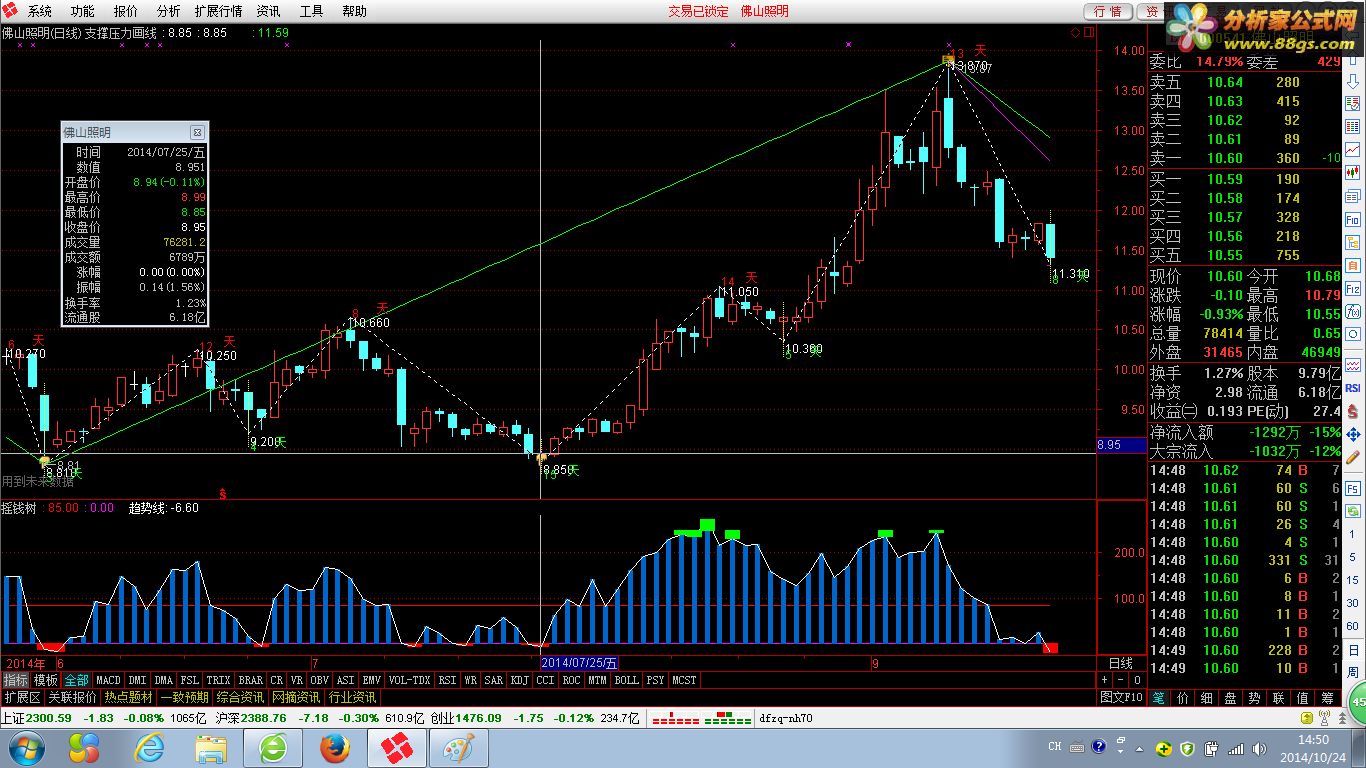Screen dimensions: 1366x768
Task: Click the green round 45 badge
Action: click(x=1356, y=701)
